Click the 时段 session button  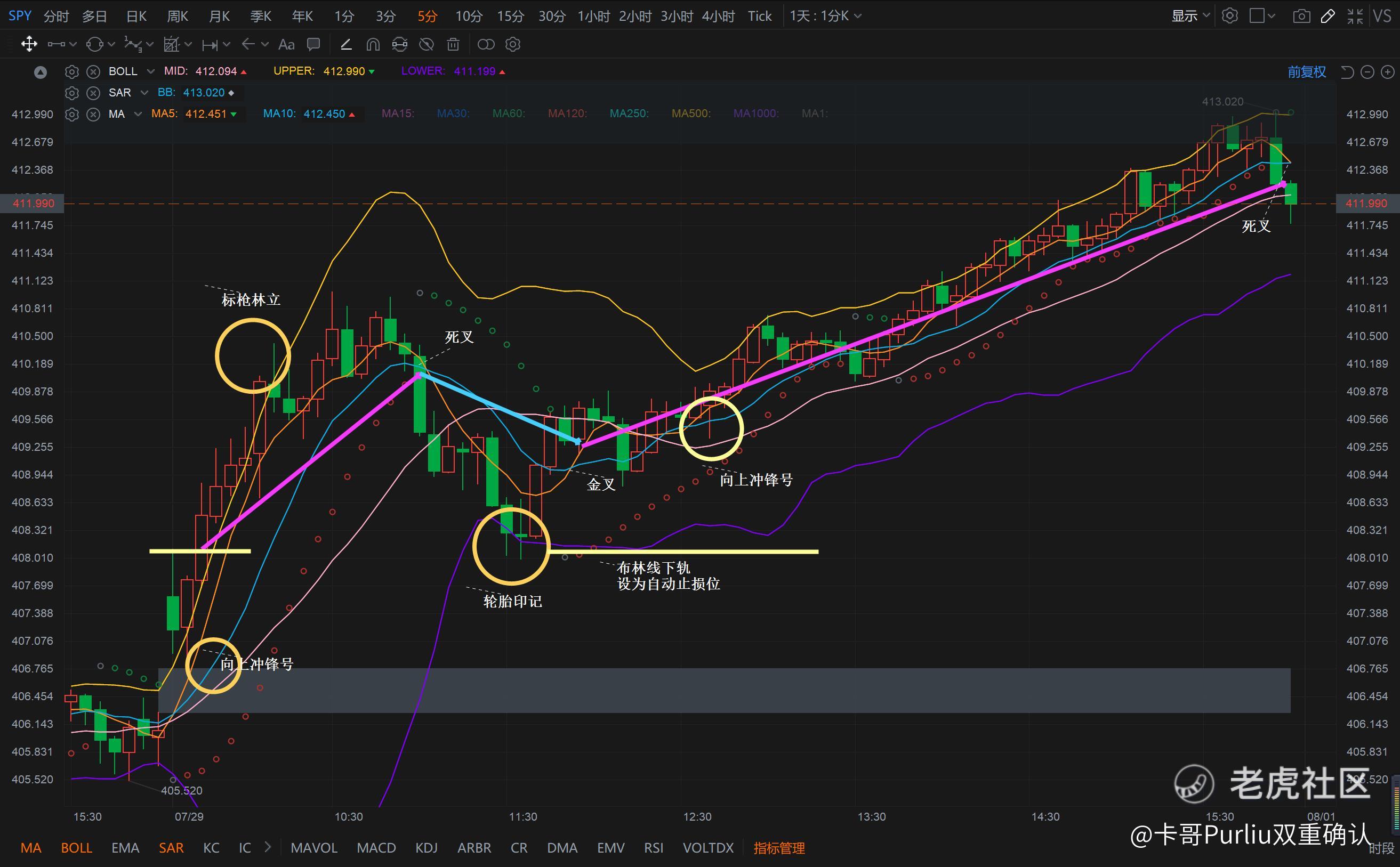(1381, 847)
